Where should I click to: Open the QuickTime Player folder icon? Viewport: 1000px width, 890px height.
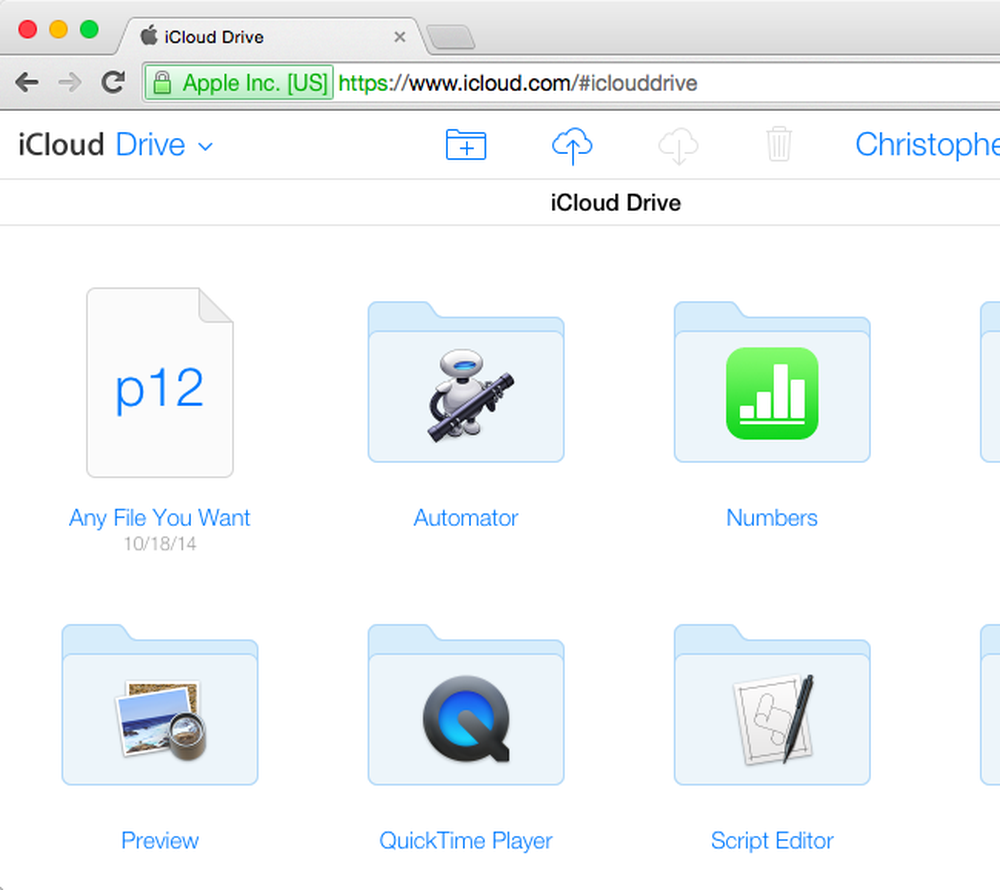click(466, 704)
